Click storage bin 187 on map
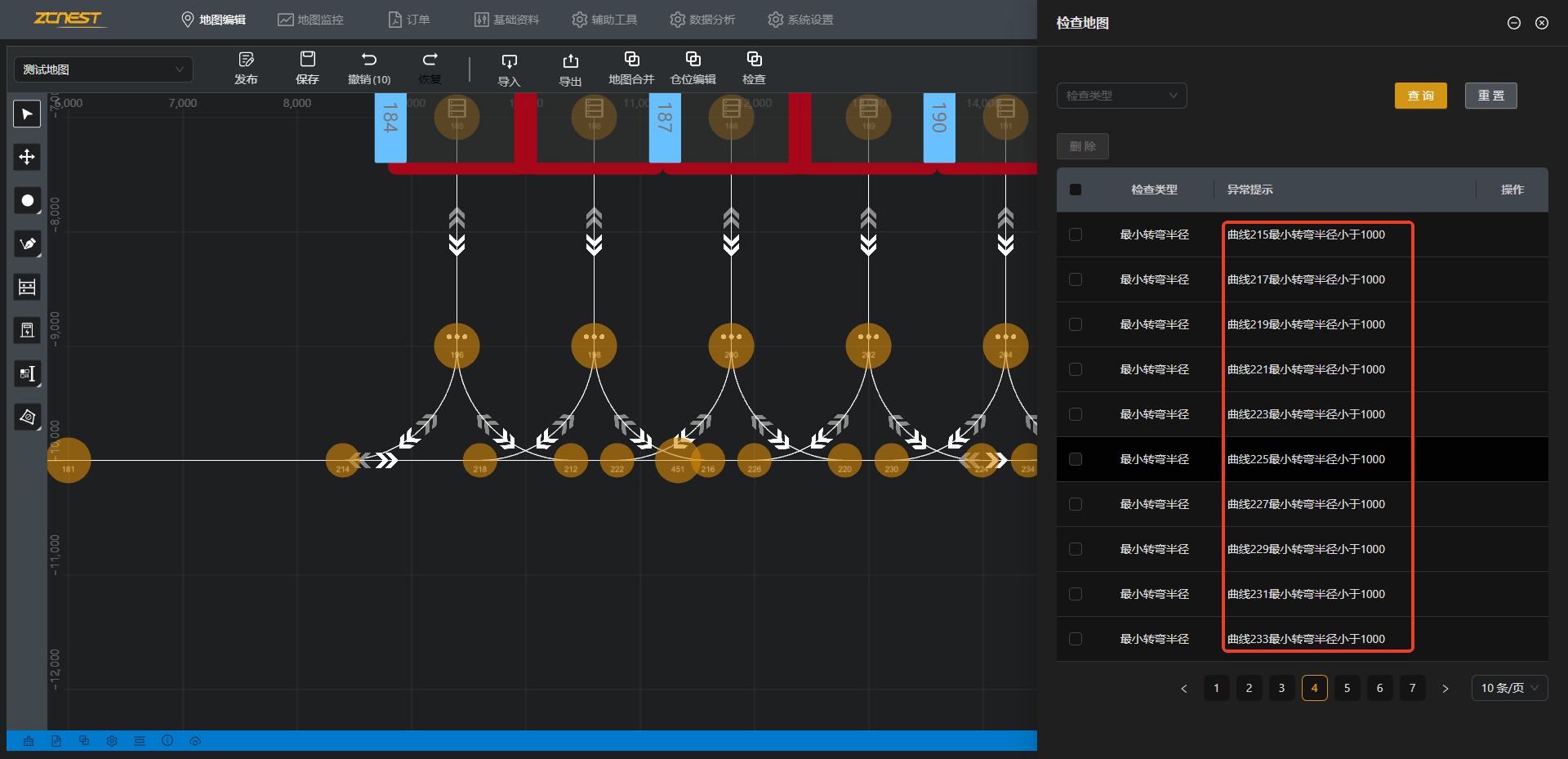 pos(665,127)
